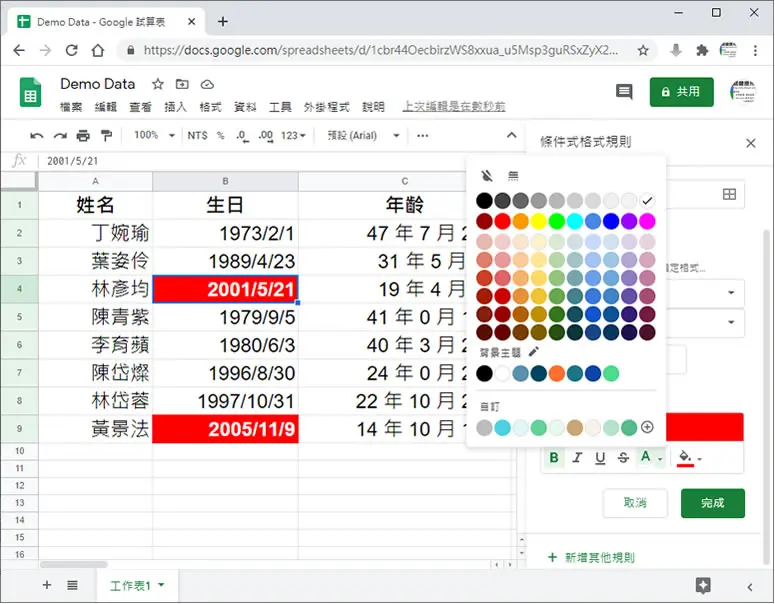Click the move to folder icon
The image size is (775, 604).
[x=182, y=84]
